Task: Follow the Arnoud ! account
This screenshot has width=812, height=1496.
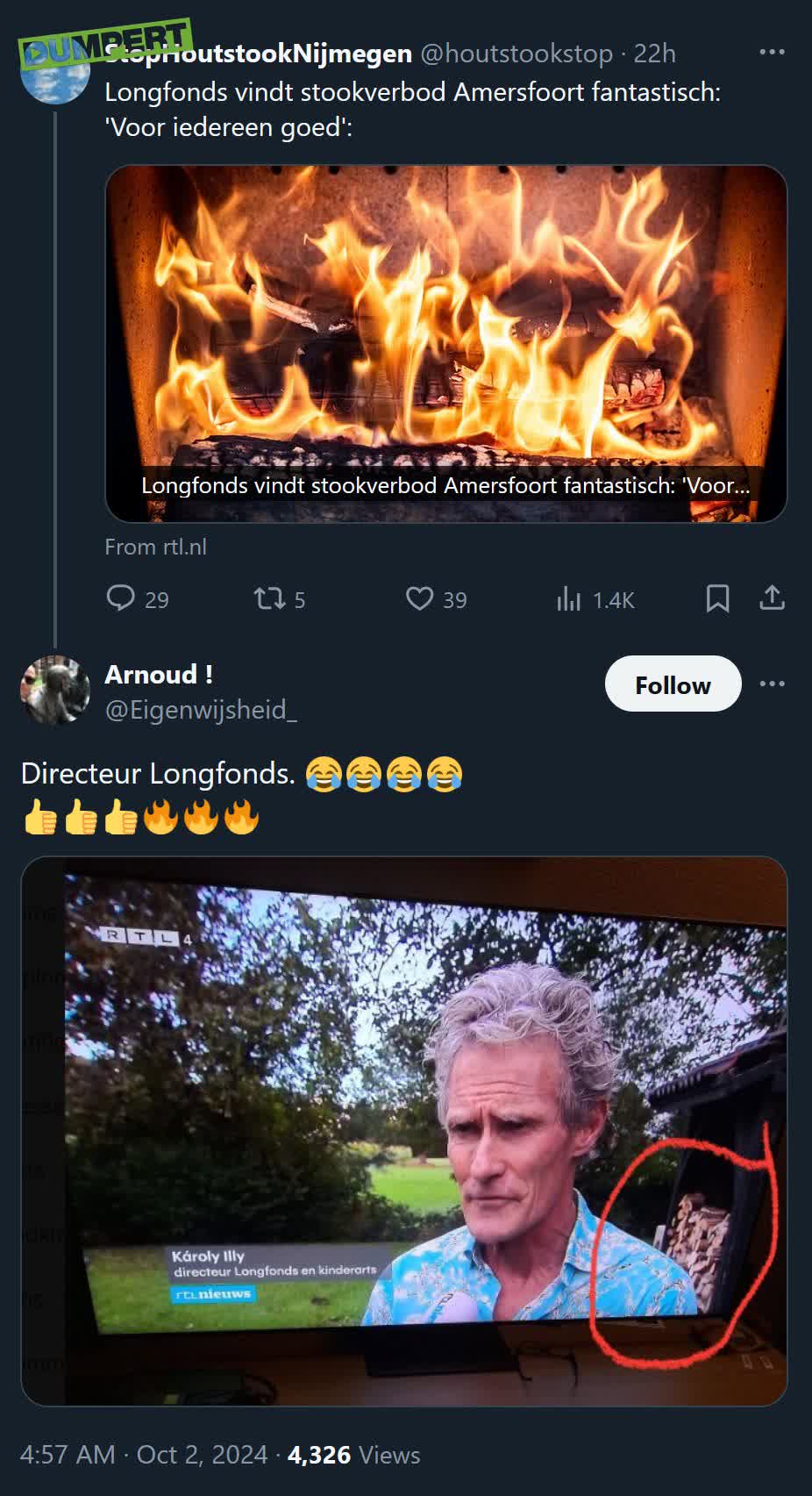Action: (673, 684)
